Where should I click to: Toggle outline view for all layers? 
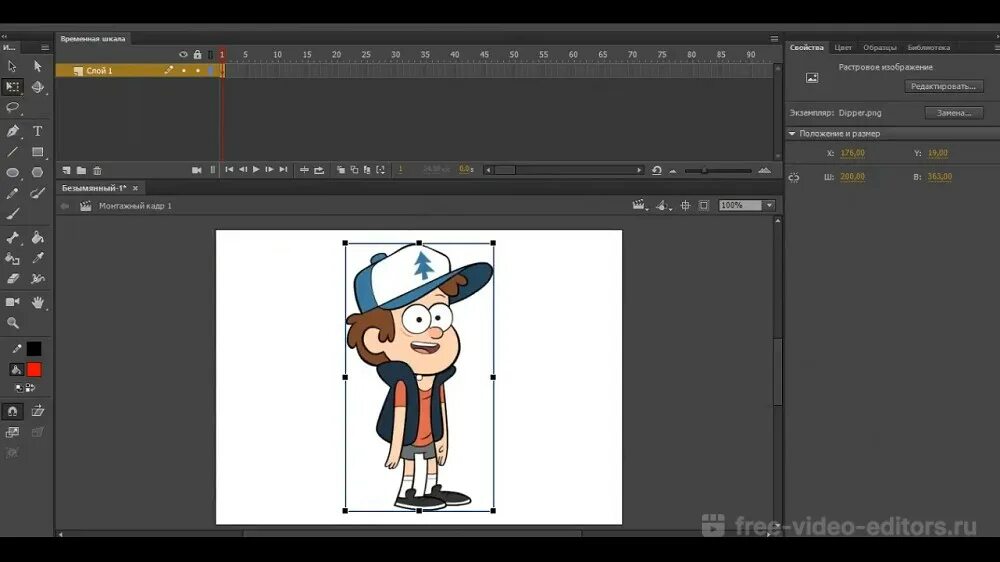coord(210,55)
